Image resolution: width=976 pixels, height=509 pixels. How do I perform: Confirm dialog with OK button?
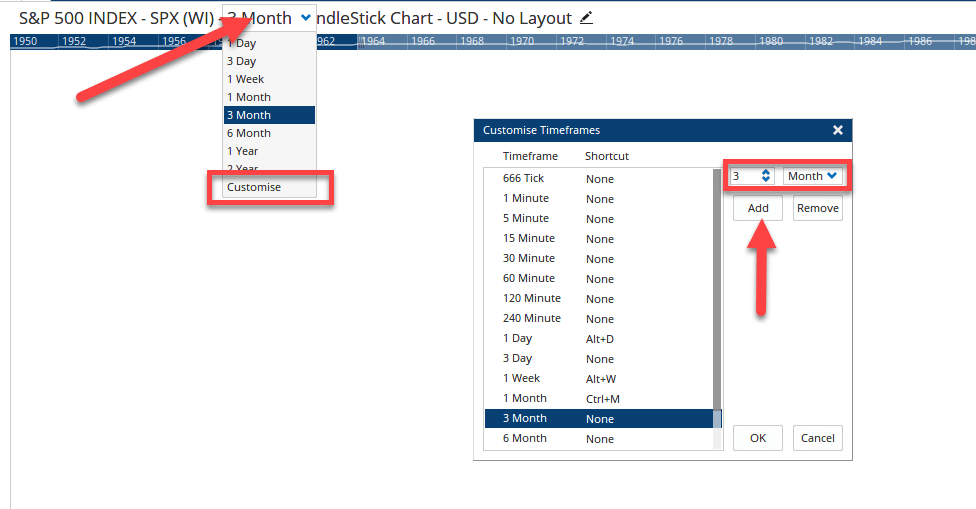coord(758,438)
